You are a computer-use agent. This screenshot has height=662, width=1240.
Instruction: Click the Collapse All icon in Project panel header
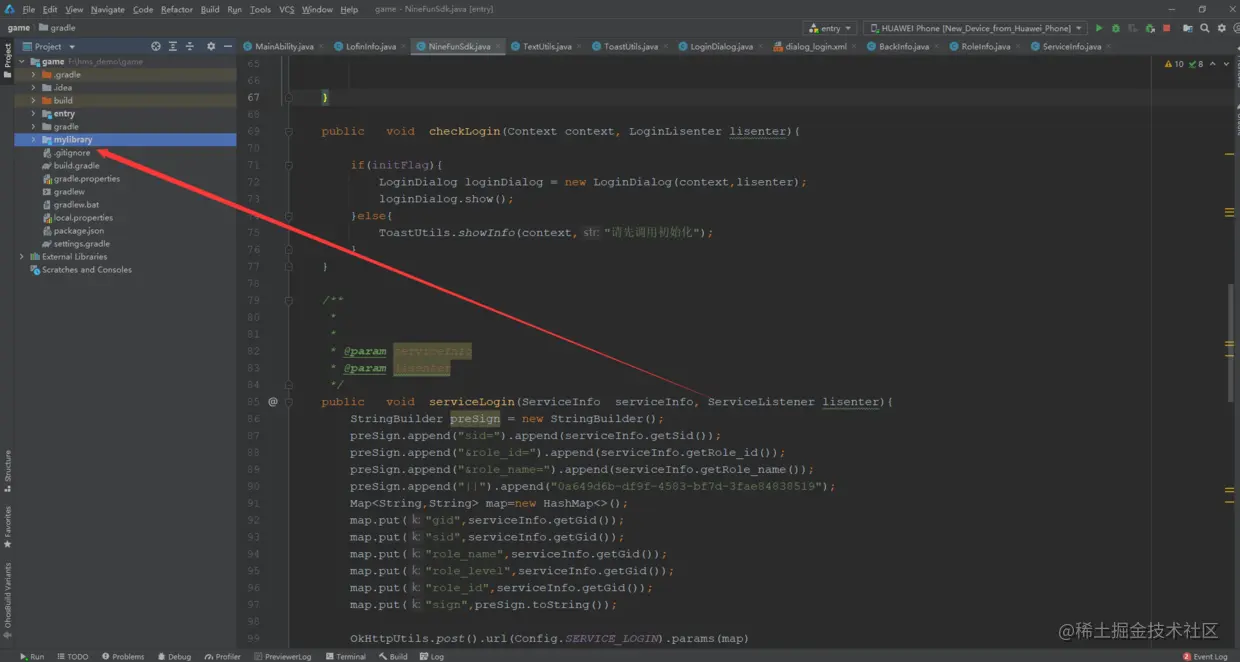190,46
